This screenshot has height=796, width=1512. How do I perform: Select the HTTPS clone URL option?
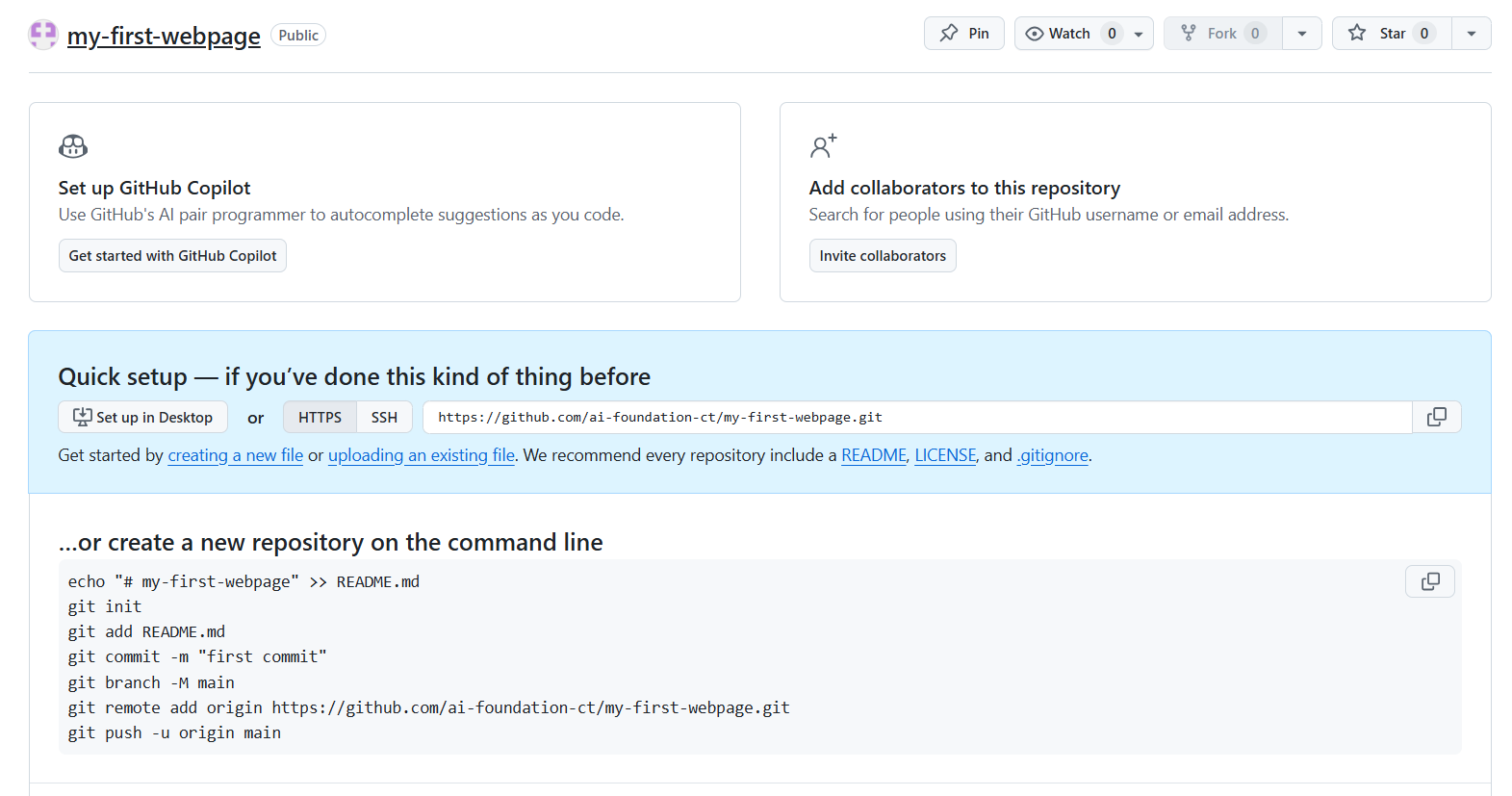click(320, 417)
